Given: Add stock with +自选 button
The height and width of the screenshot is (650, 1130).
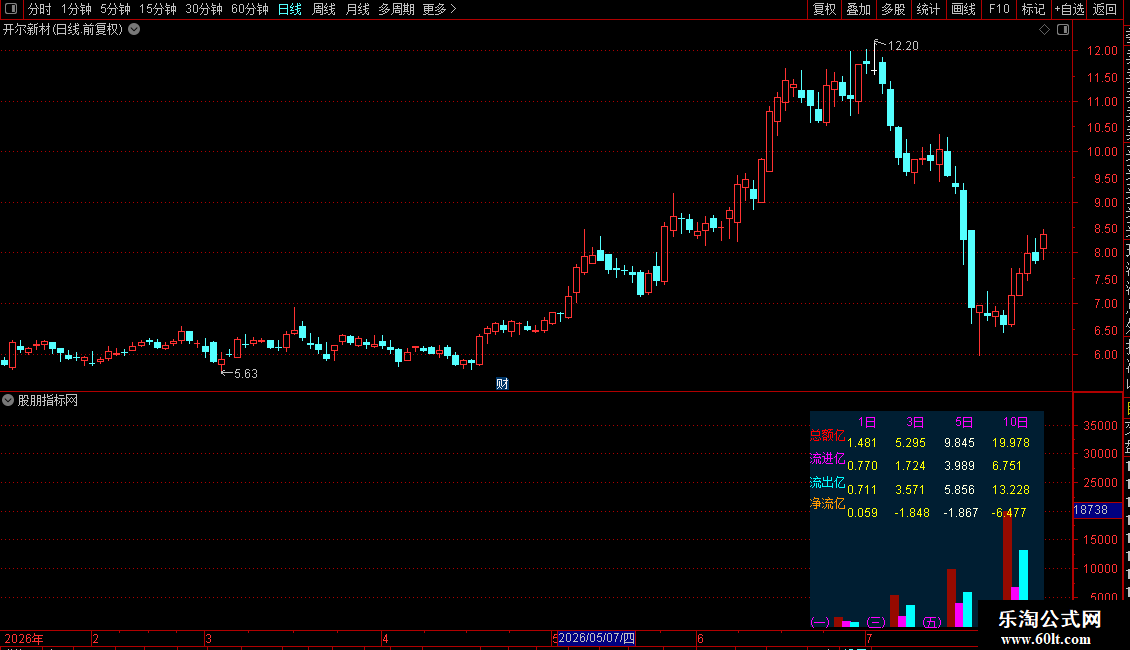Looking at the screenshot, I should [x=1069, y=9].
